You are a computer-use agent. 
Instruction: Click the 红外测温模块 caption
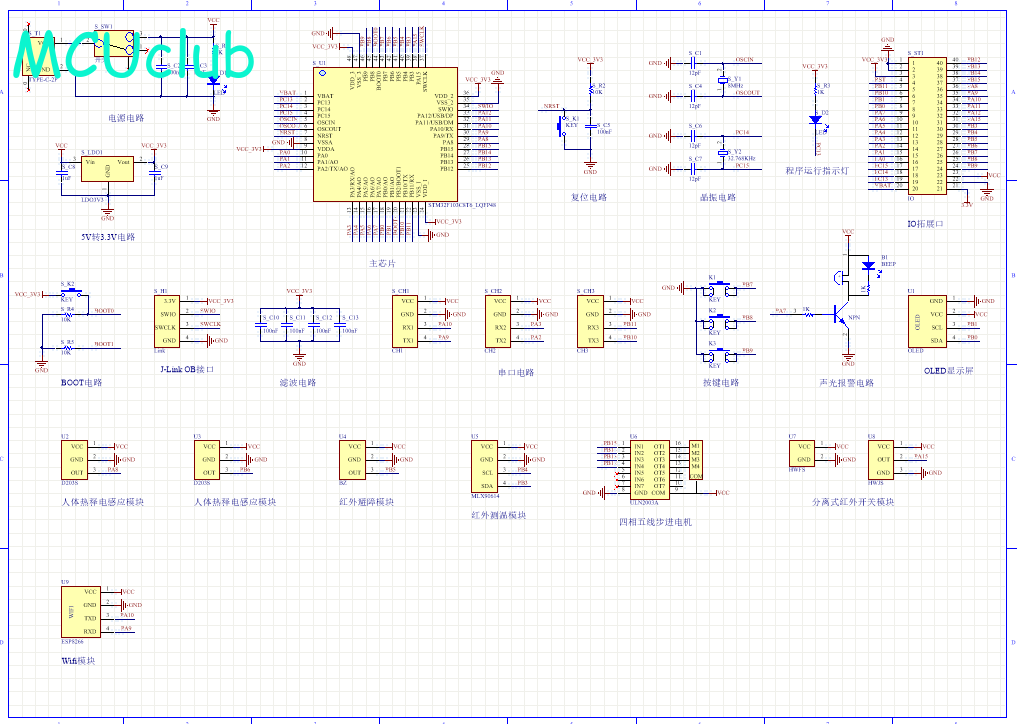click(x=499, y=515)
